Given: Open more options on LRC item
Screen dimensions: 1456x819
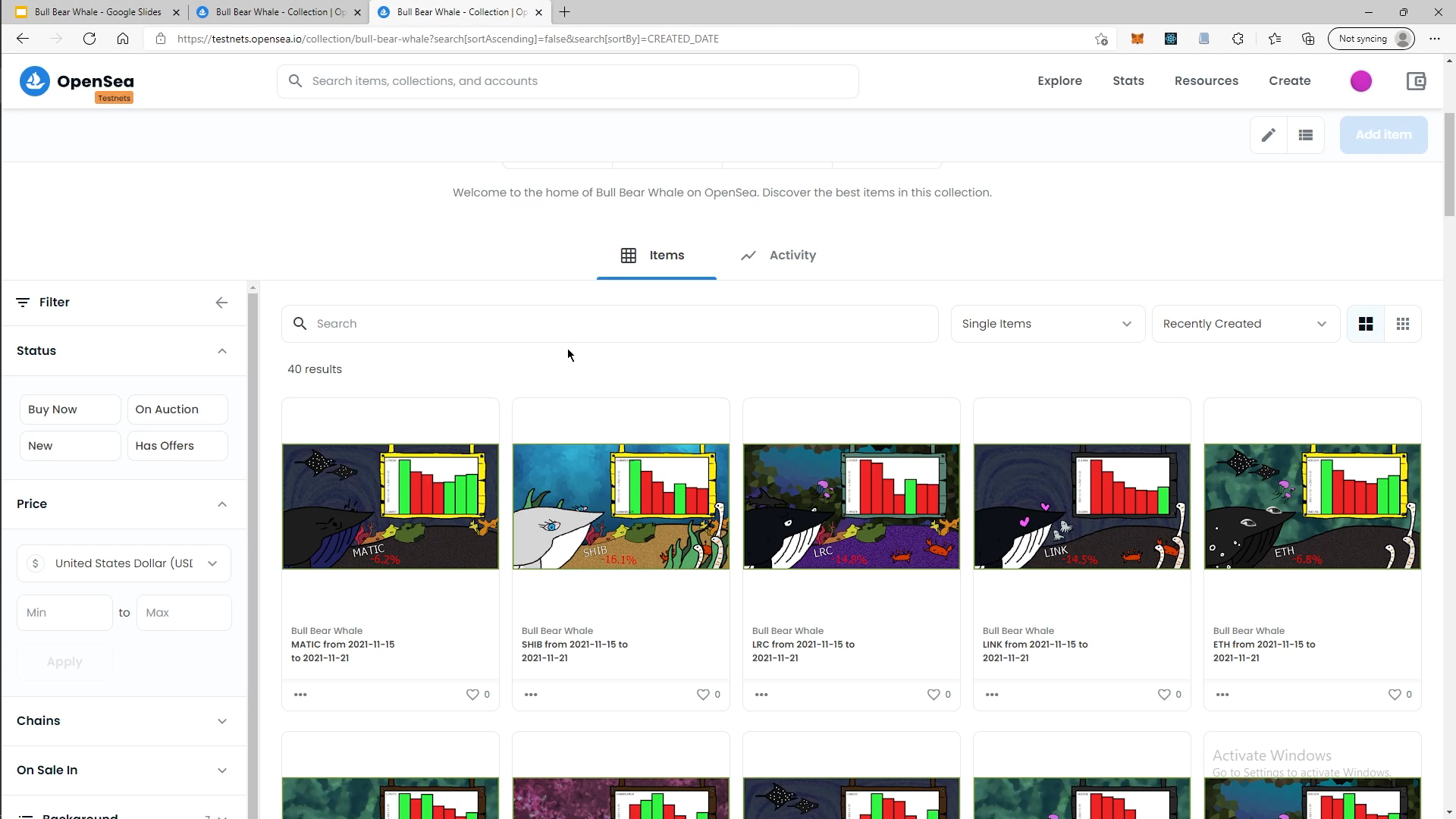Looking at the screenshot, I should tap(761, 695).
